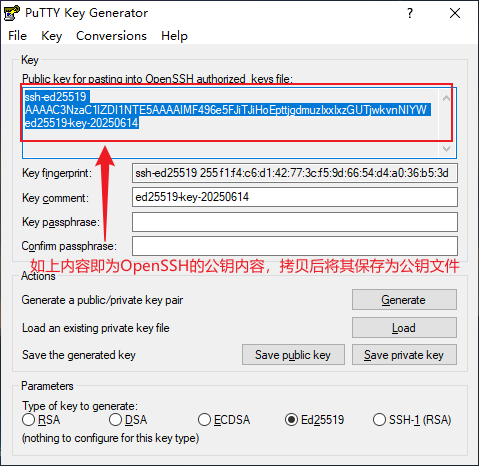Click Load to open an existing private key
The image size is (479, 466).
click(404, 328)
